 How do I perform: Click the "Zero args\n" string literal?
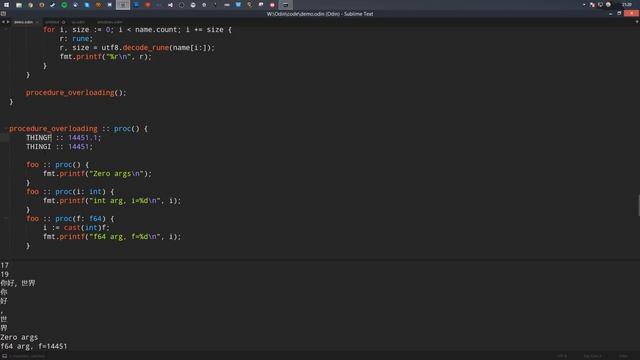tap(116, 173)
